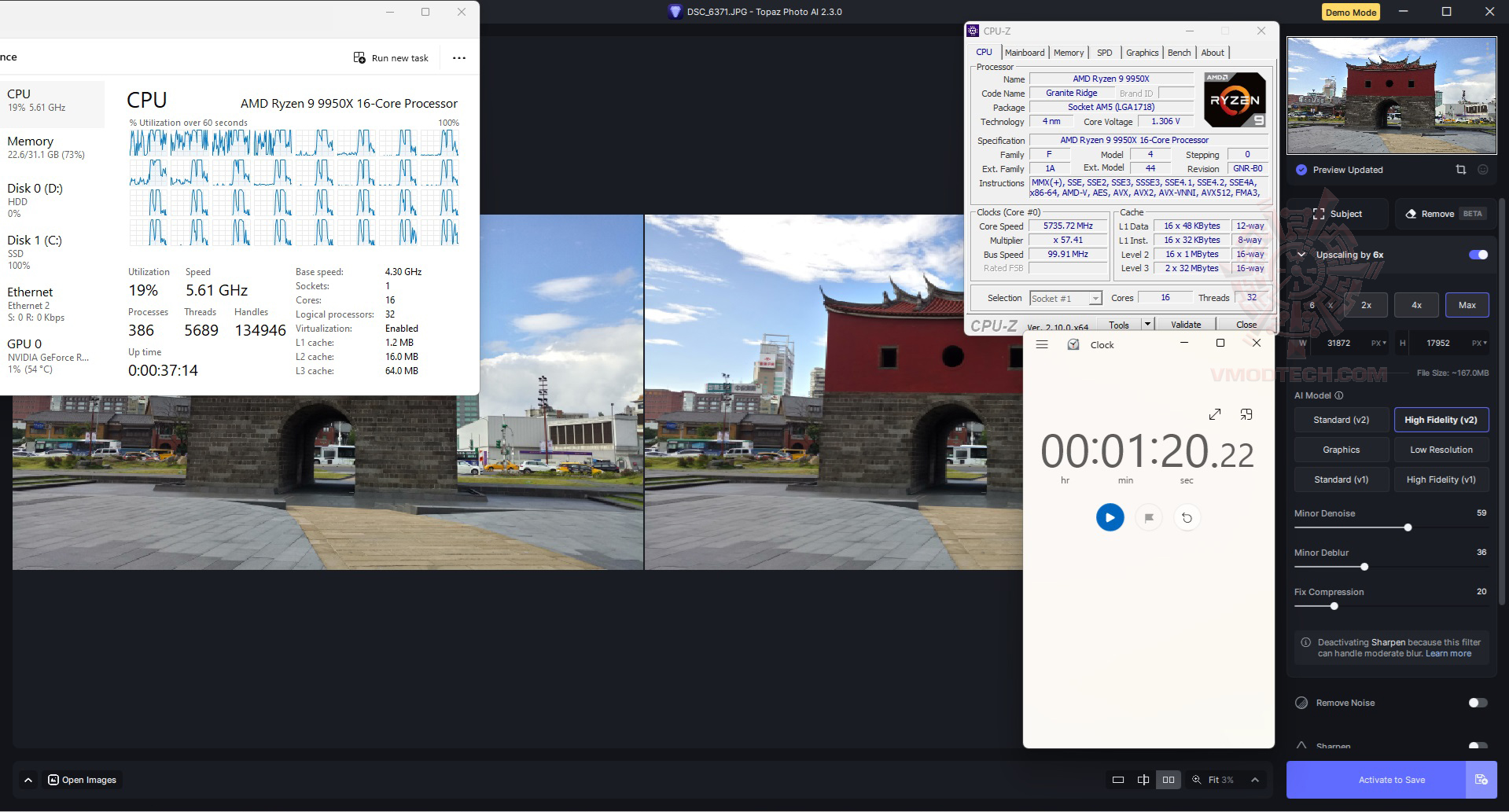1509x812 pixels.
Task: Open the Bench tab in CPU-Z
Action: 1179,53
